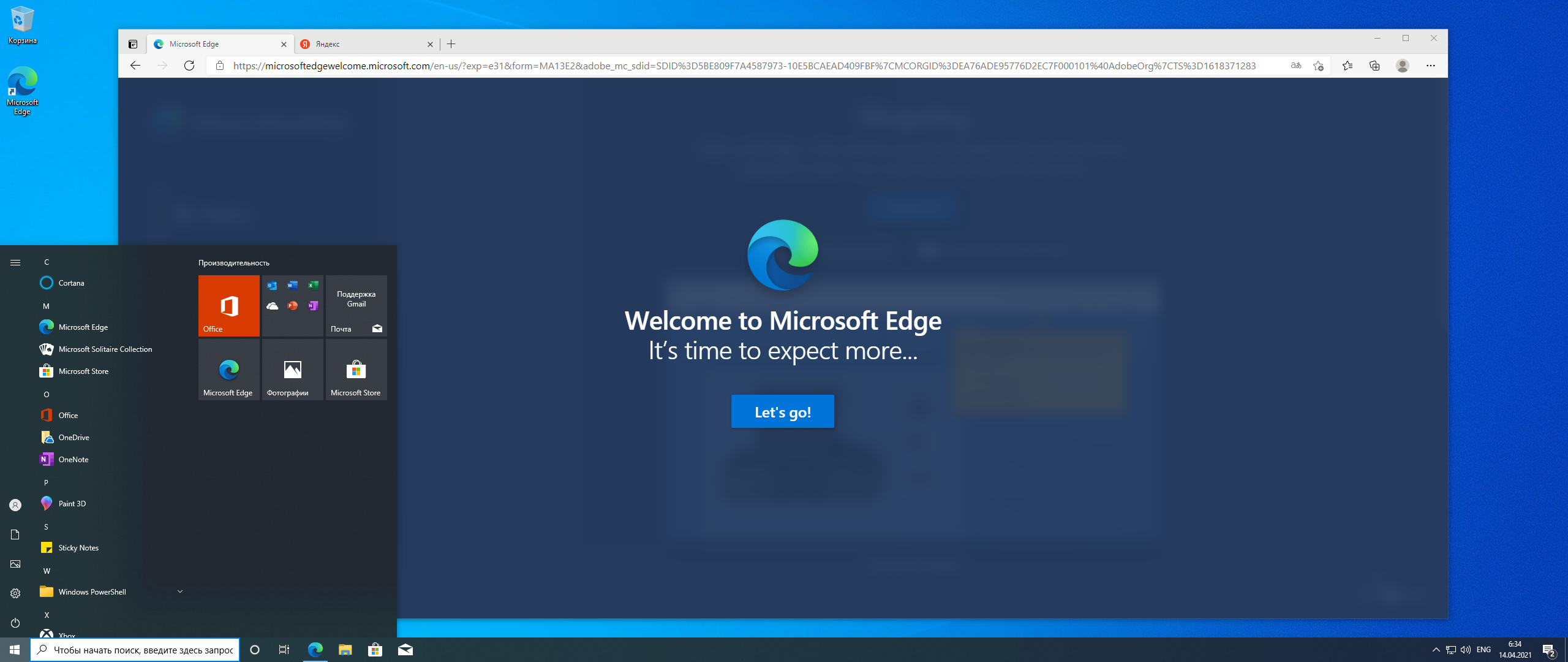Click the volume speaker tray icon
Screen dimensions: 1568x662
pyautogui.click(x=1466, y=650)
